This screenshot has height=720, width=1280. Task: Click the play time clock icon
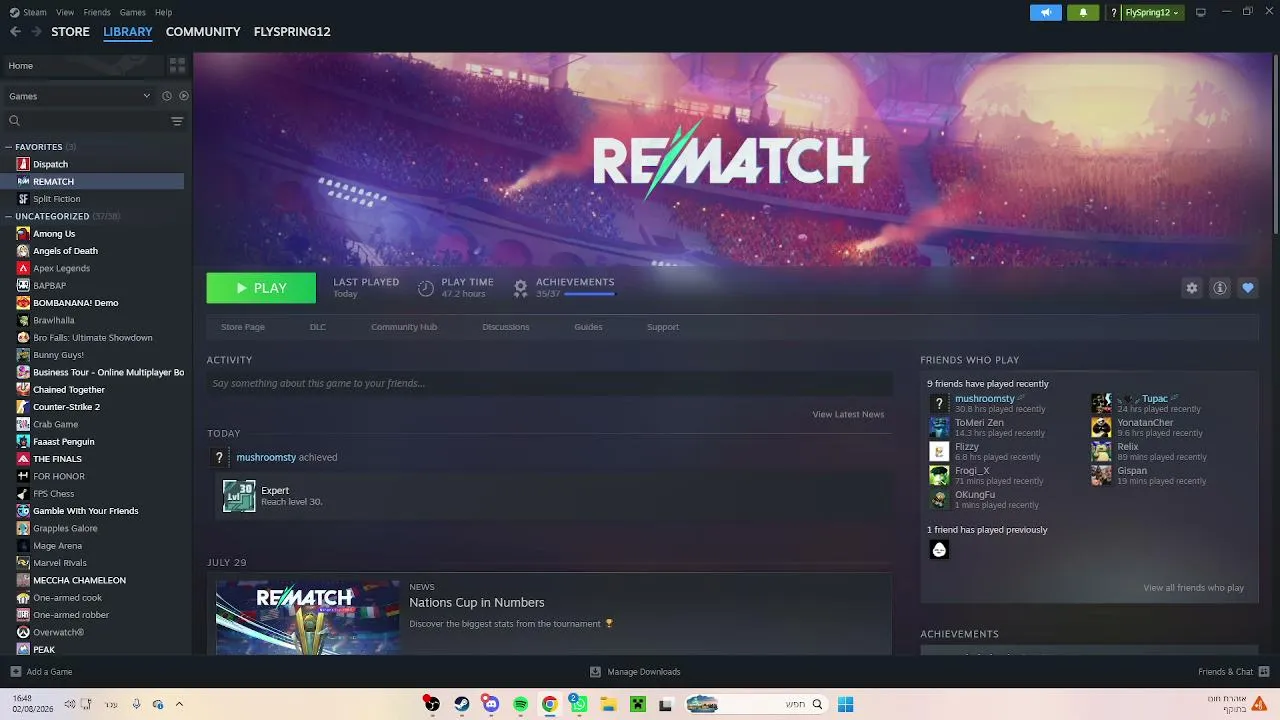[x=426, y=288]
